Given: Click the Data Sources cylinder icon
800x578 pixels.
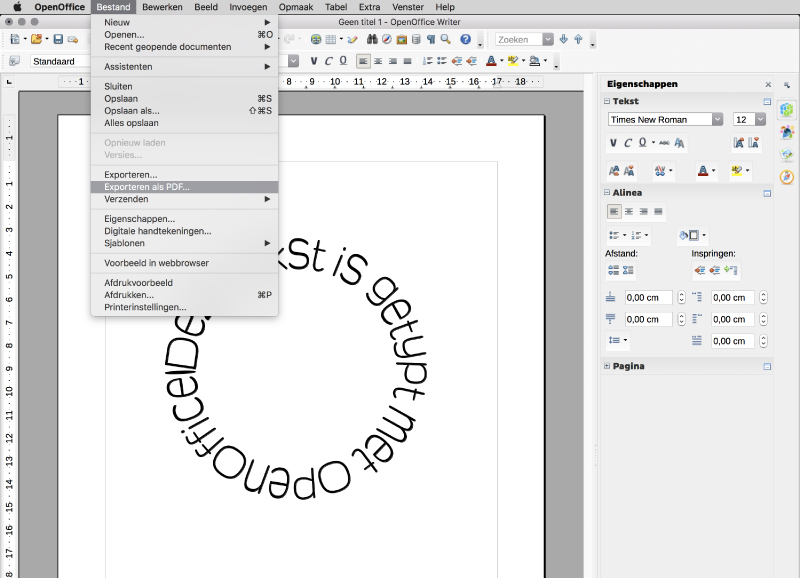Looking at the screenshot, I should [416, 39].
